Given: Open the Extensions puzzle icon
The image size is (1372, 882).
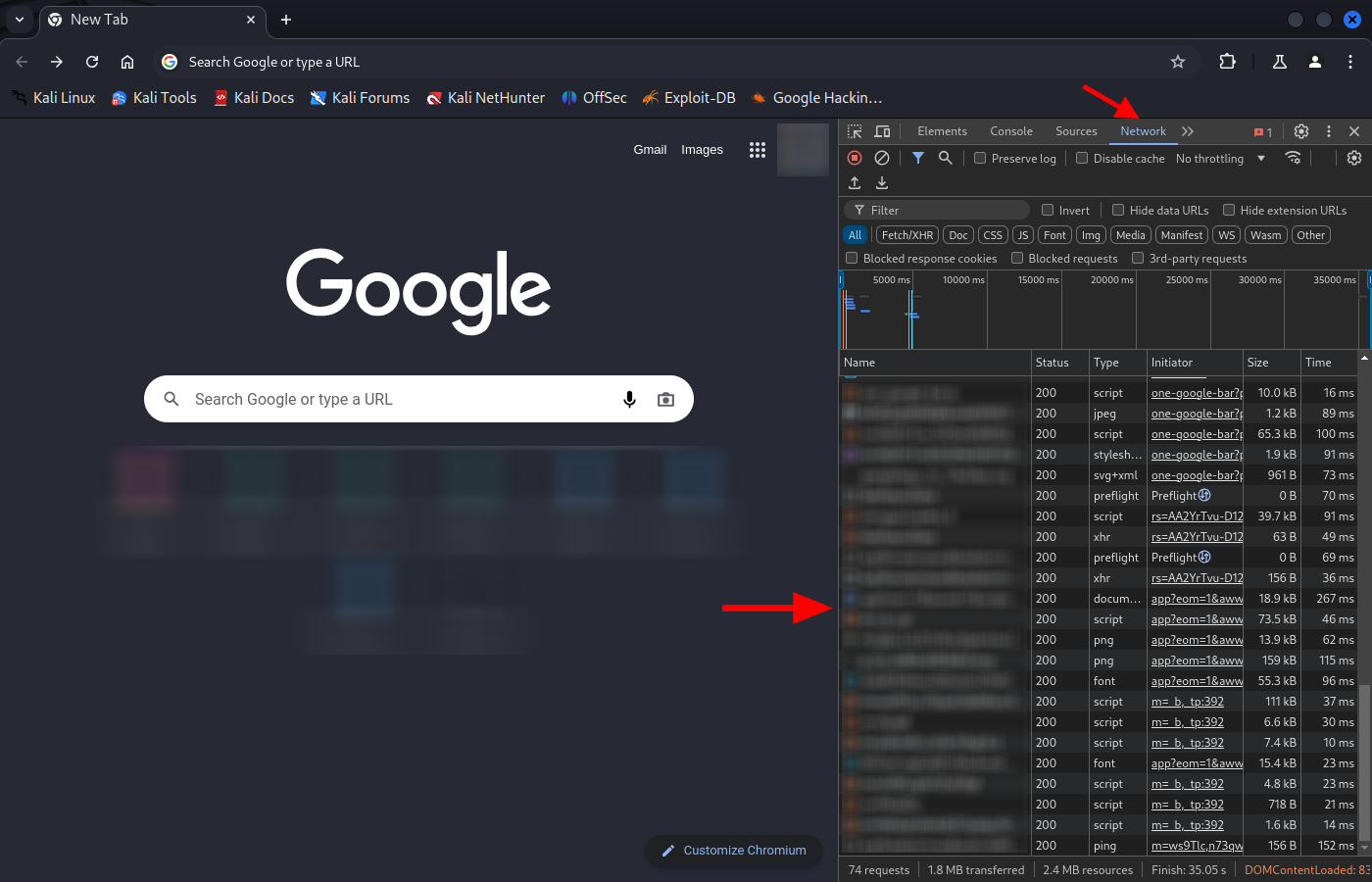Looking at the screenshot, I should 1227,62.
